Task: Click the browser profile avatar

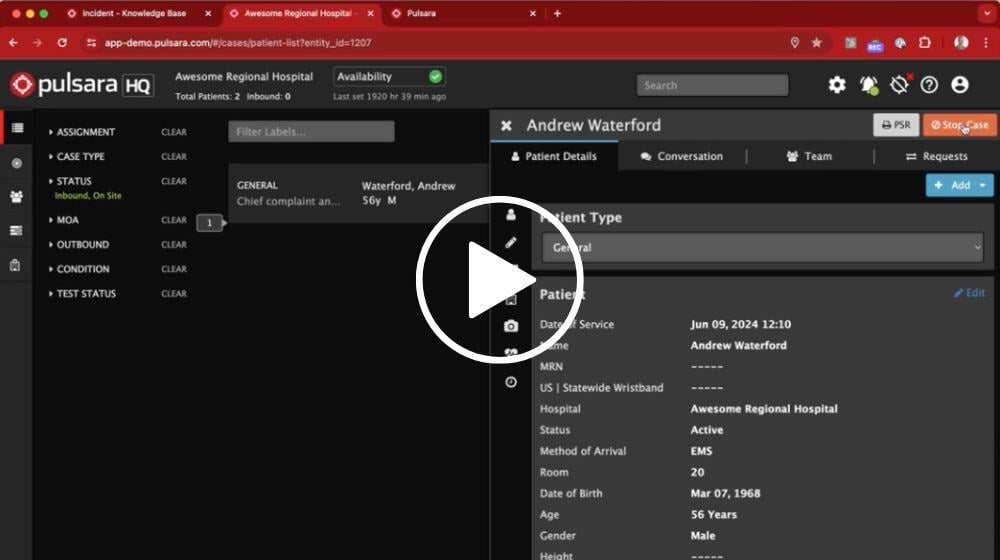Action: [961, 43]
